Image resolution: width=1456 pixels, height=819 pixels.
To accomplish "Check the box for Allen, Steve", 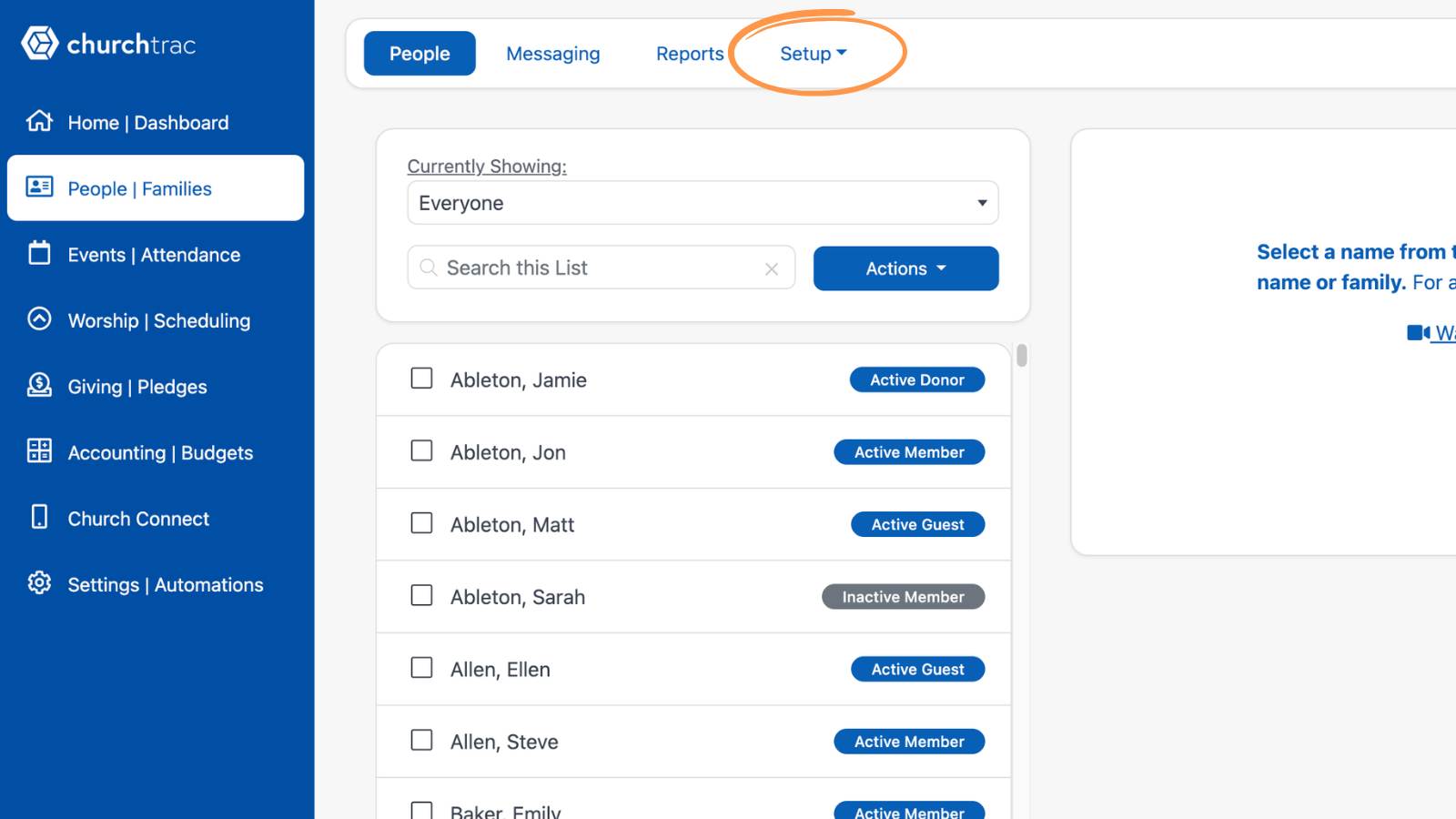I will click(421, 740).
